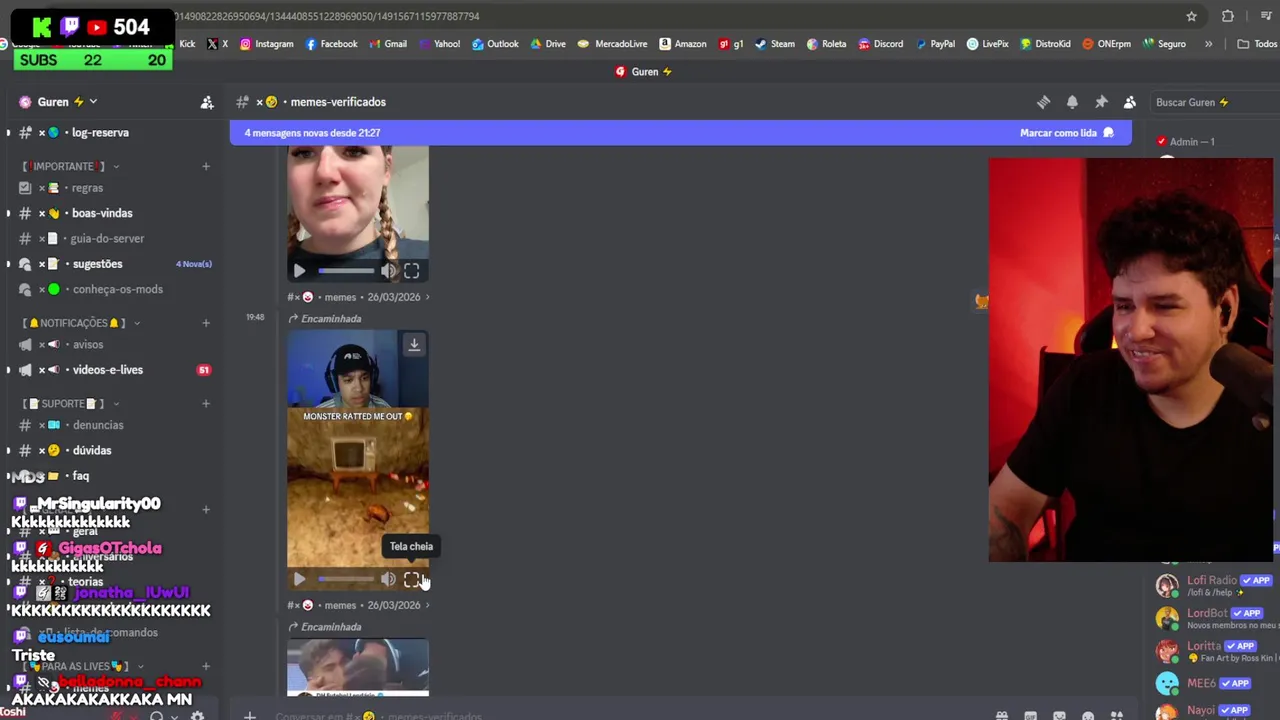Open the PayPal bookmark
The image size is (1280, 720).
click(935, 44)
